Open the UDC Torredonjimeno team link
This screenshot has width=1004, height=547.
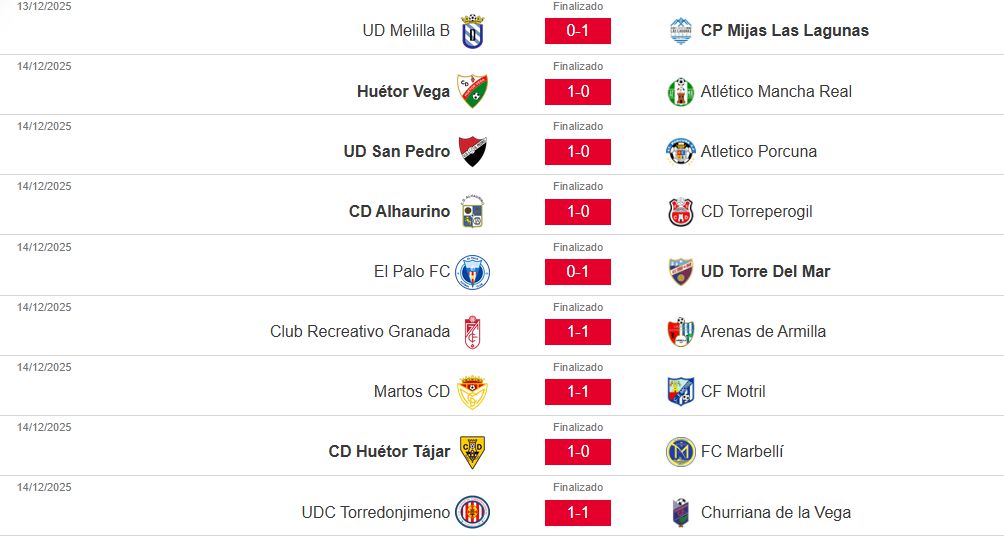(x=376, y=512)
